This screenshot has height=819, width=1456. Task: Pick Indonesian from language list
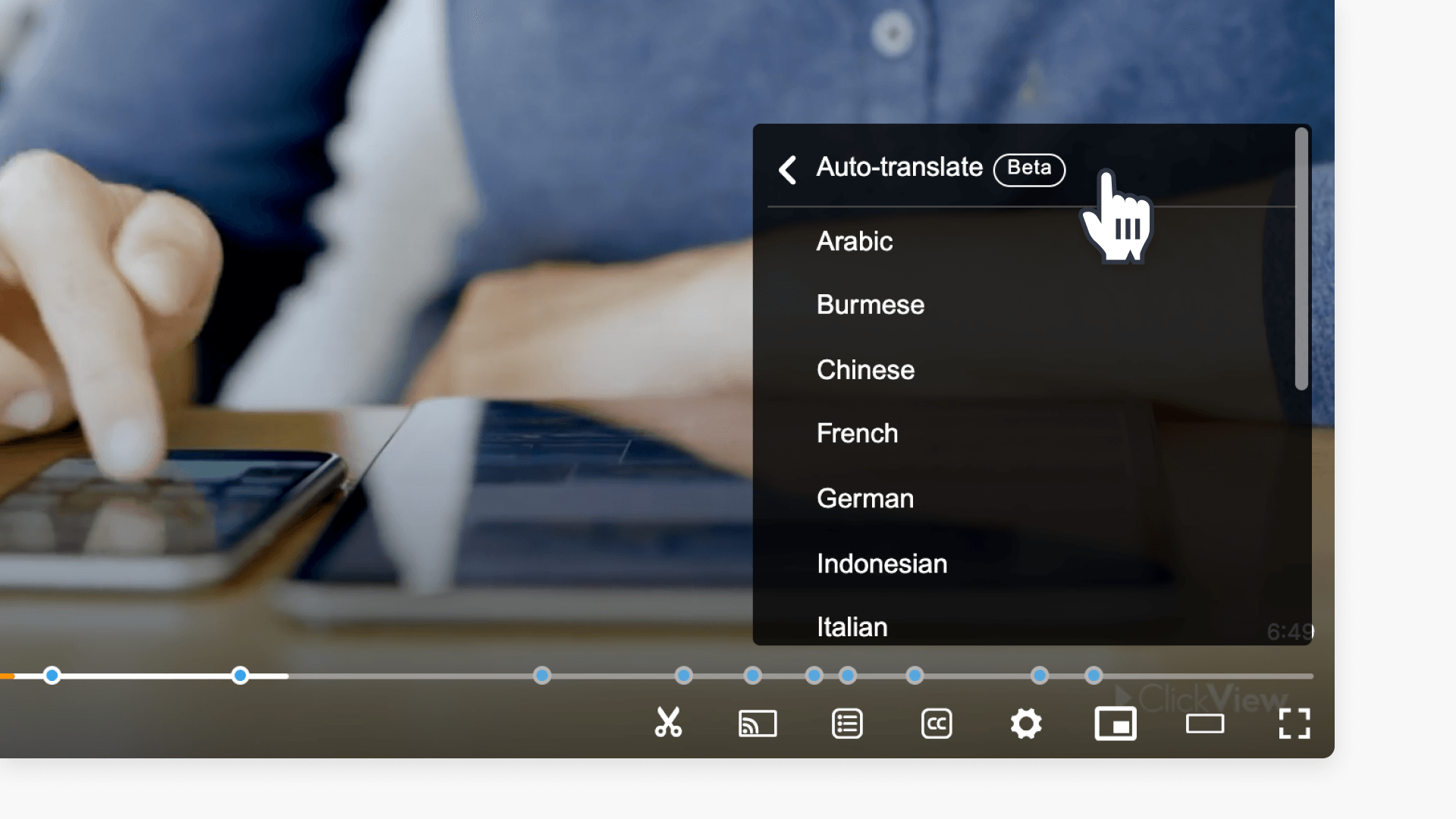click(x=1031, y=564)
